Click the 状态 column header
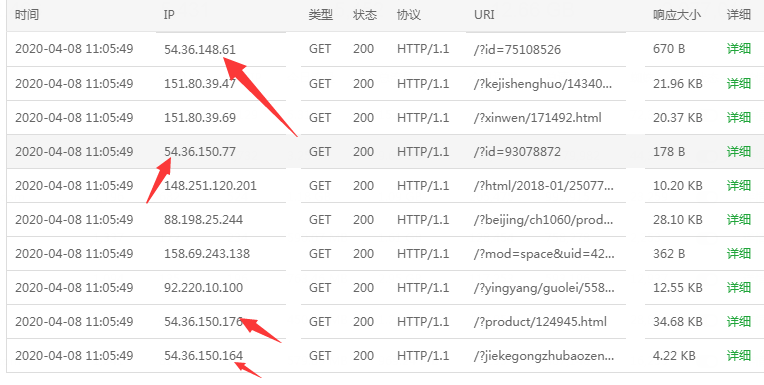 pos(365,15)
